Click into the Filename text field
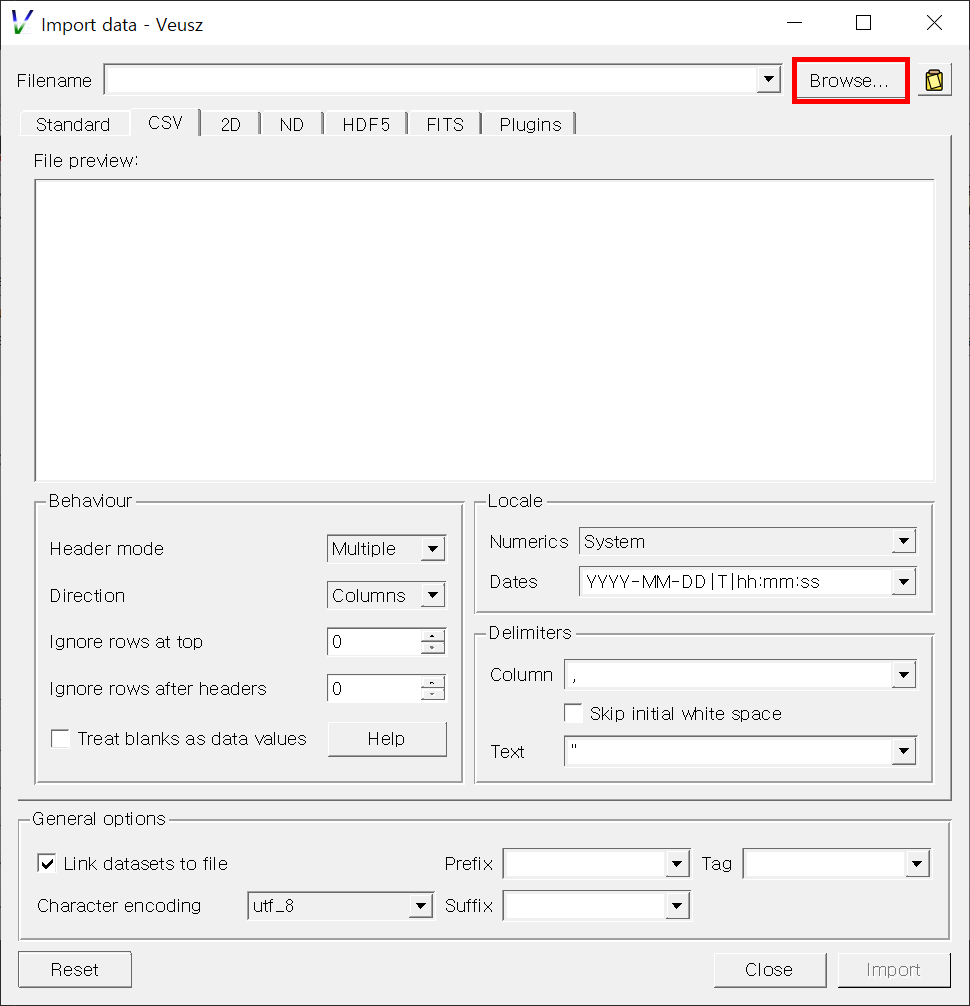This screenshot has width=970, height=1006. point(431,80)
